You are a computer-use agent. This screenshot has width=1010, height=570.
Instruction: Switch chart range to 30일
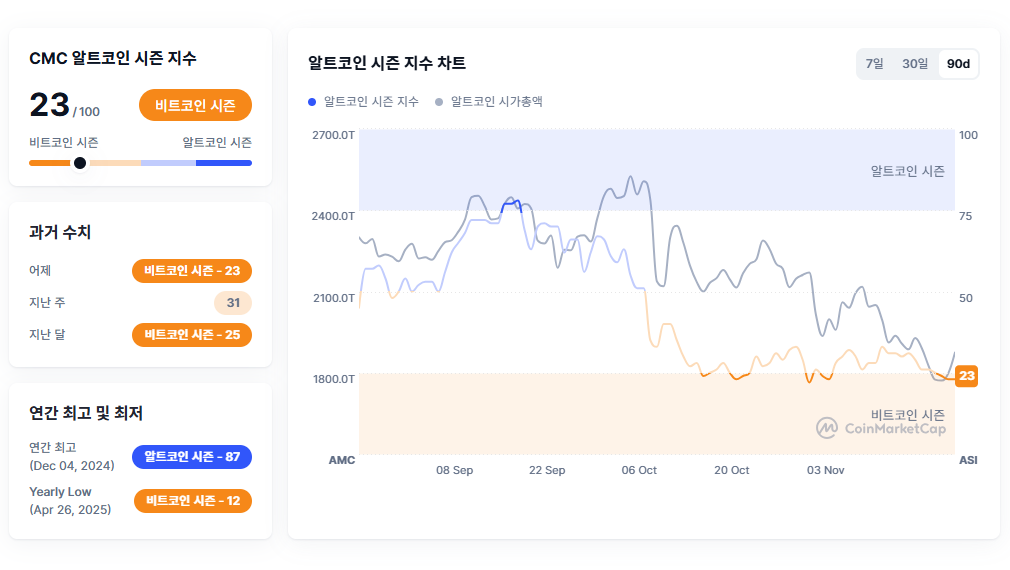point(915,64)
